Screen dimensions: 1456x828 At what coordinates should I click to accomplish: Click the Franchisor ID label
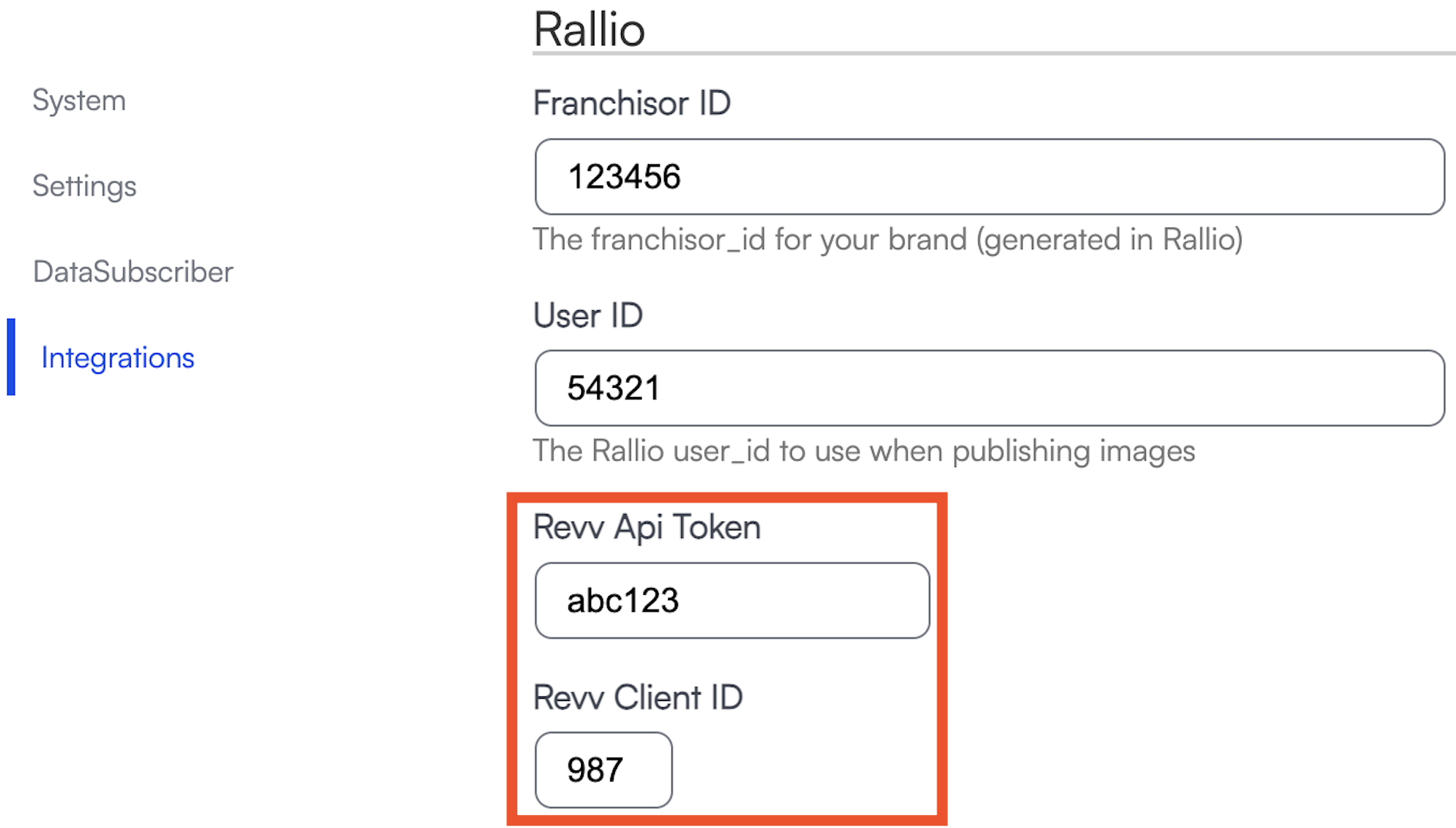[632, 103]
